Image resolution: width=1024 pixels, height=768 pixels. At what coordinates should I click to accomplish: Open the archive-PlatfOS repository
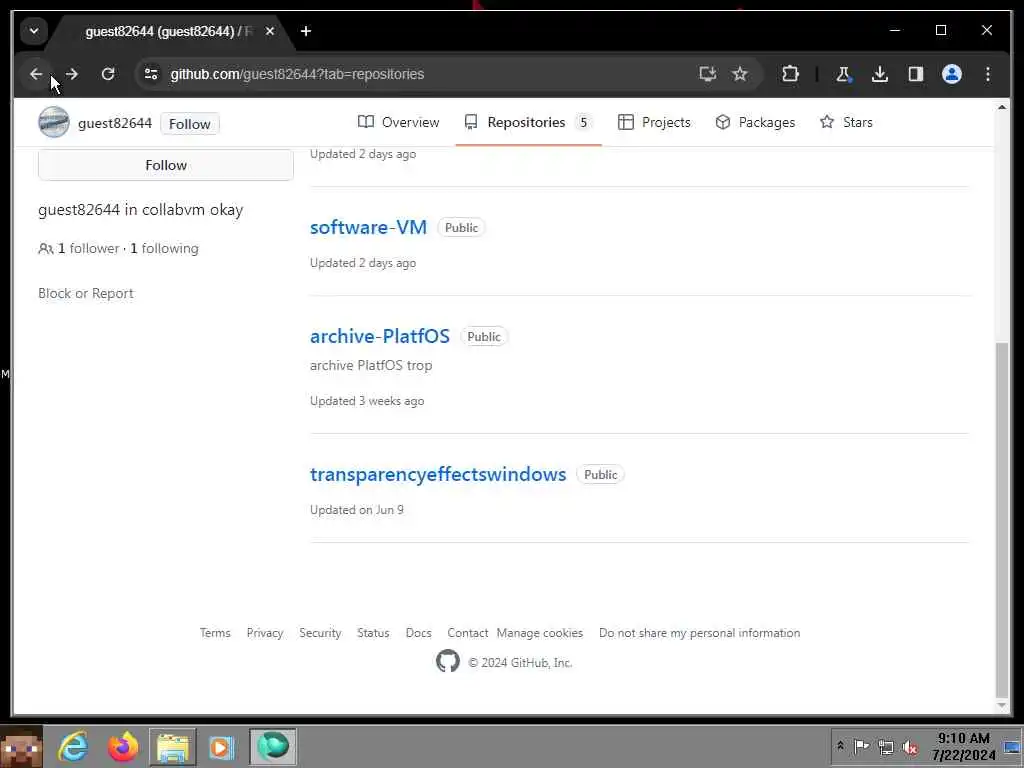pos(379,336)
